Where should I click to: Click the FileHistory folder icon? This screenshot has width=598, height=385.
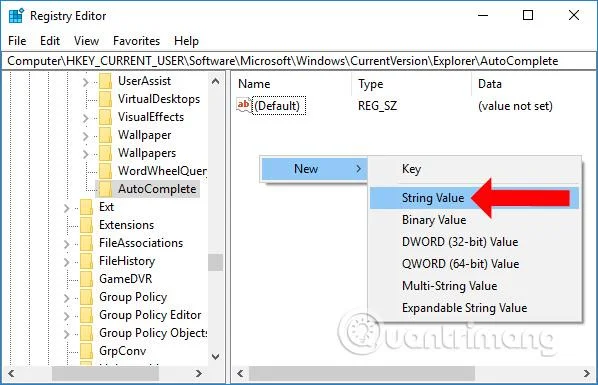pos(87,261)
